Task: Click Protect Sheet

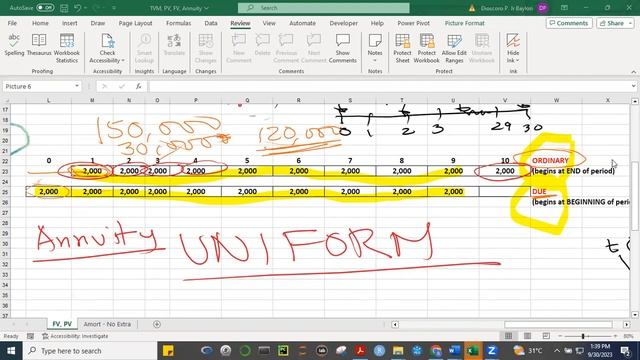Action: (402, 48)
